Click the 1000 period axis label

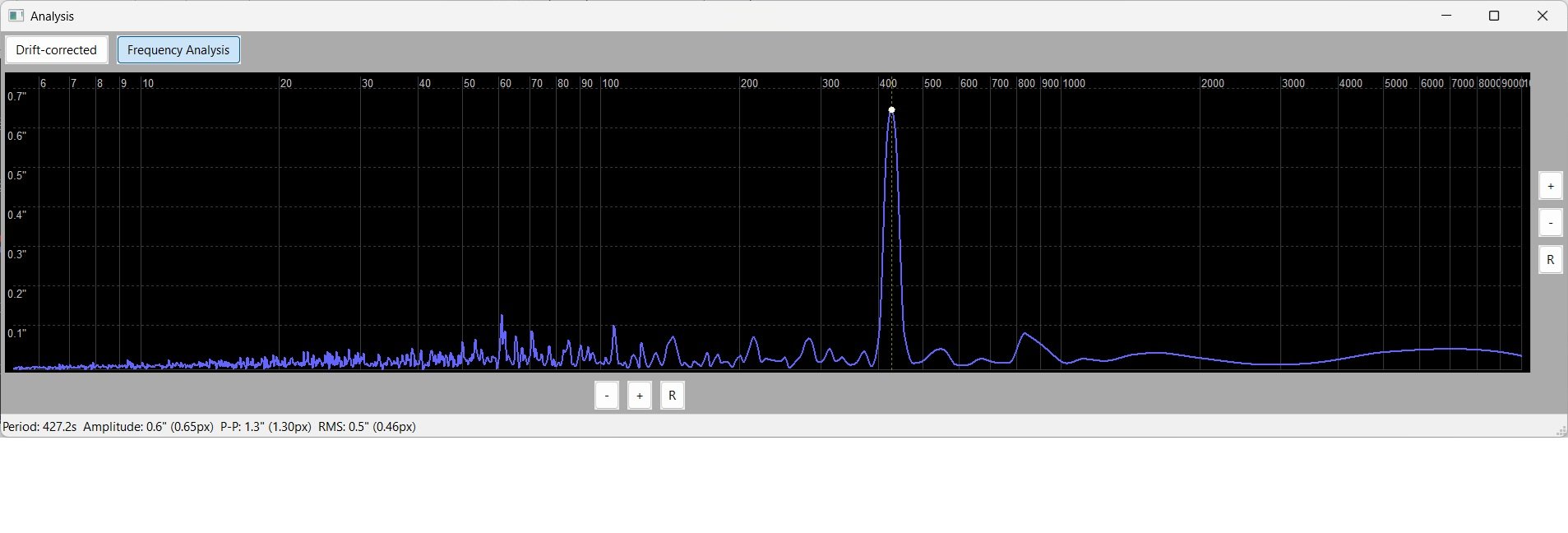click(1074, 83)
